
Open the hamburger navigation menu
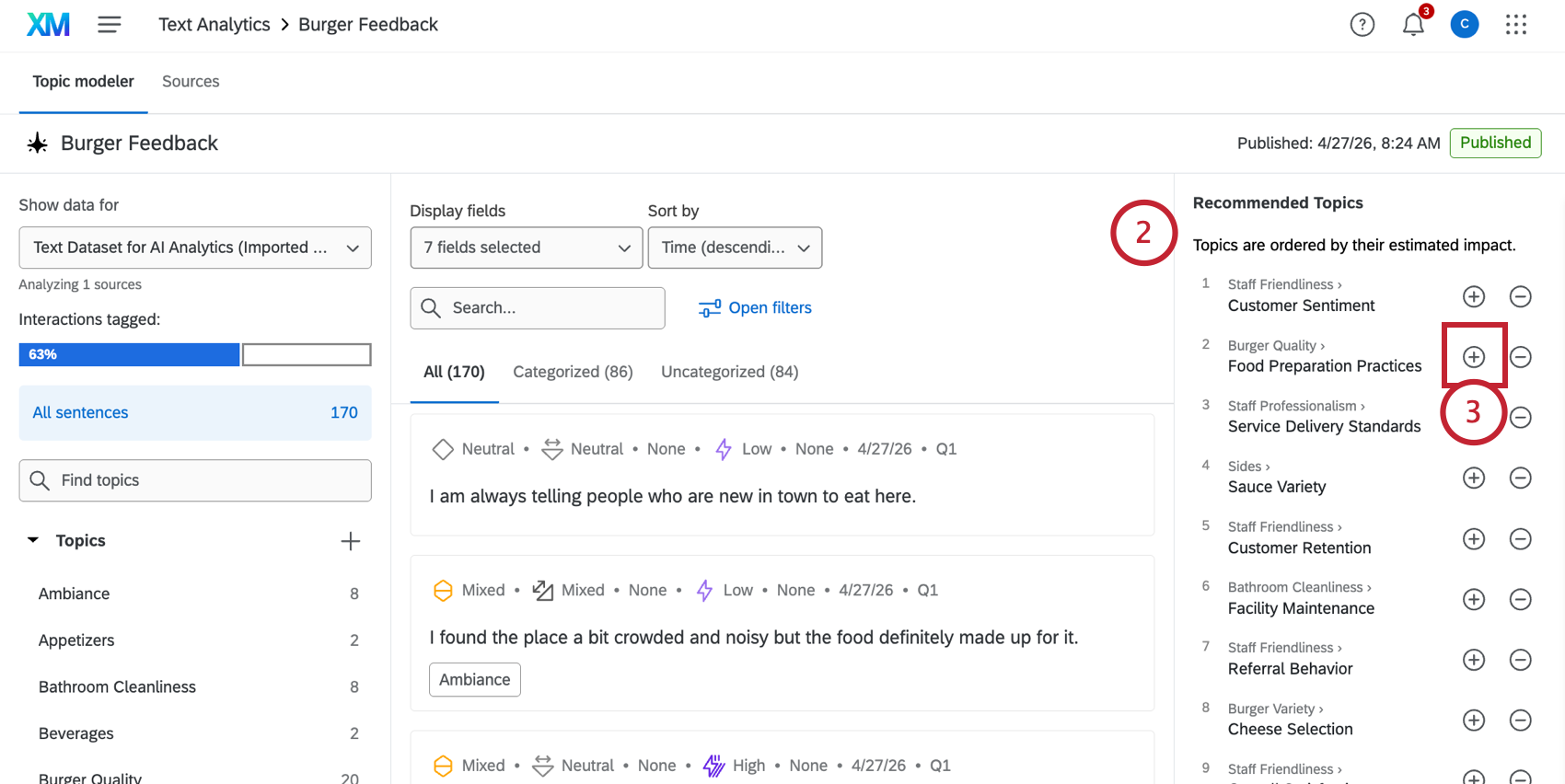(x=110, y=25)
